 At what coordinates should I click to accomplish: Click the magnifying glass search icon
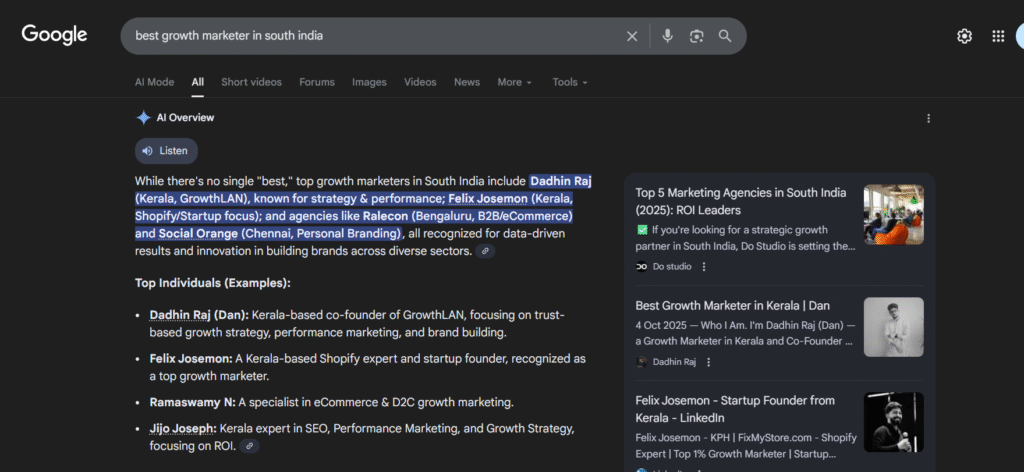tap(725, 36)
